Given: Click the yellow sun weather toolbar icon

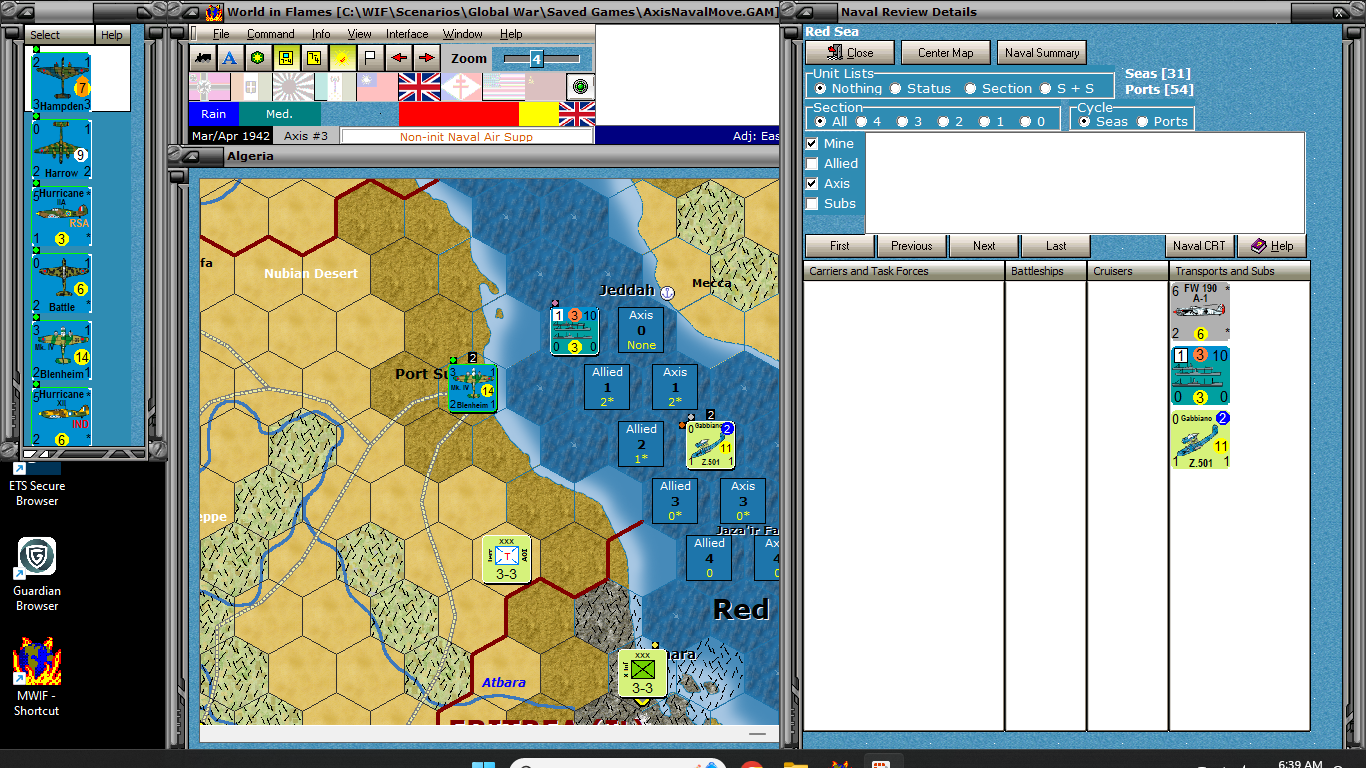Looking at the screenshot, I should point(342,58).
